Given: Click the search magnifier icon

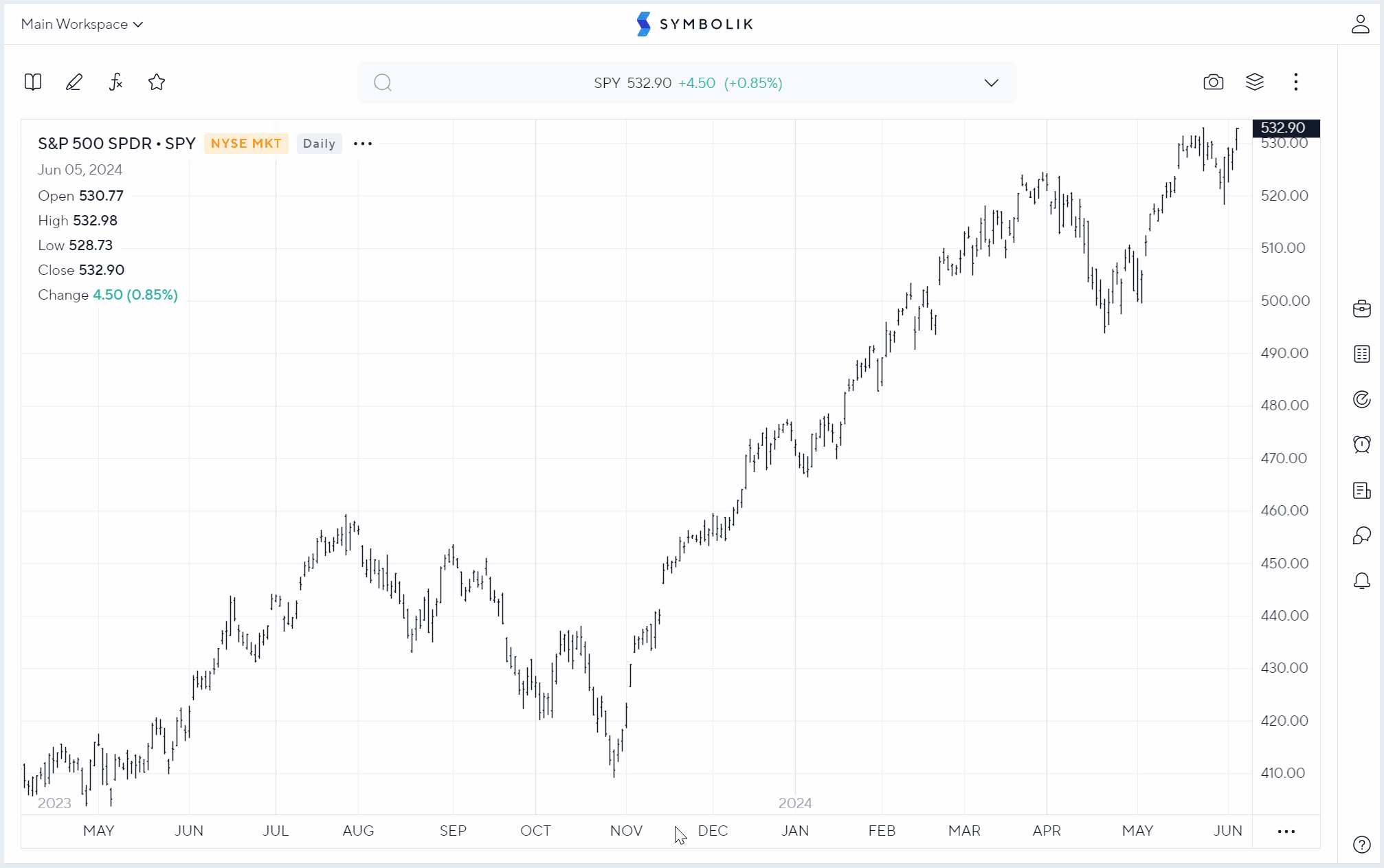Looking at the screenshot, I should 383,83.
